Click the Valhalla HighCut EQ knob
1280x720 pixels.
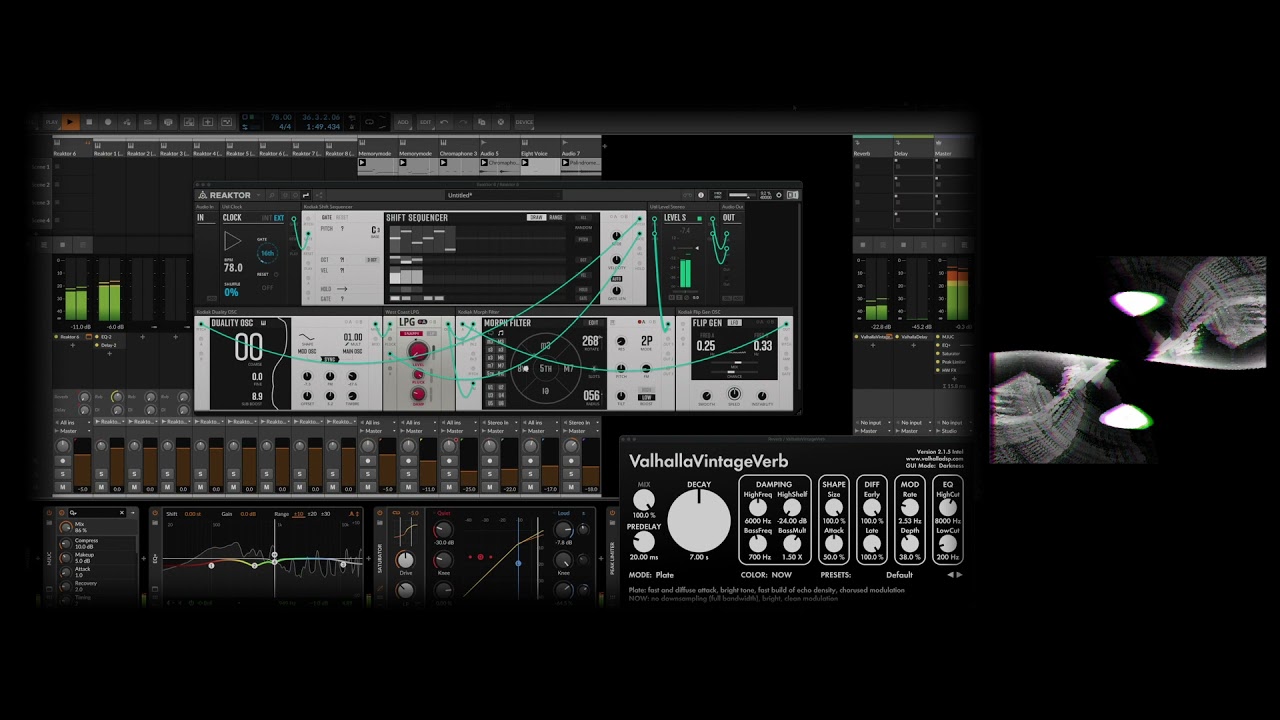coord(947,508)
